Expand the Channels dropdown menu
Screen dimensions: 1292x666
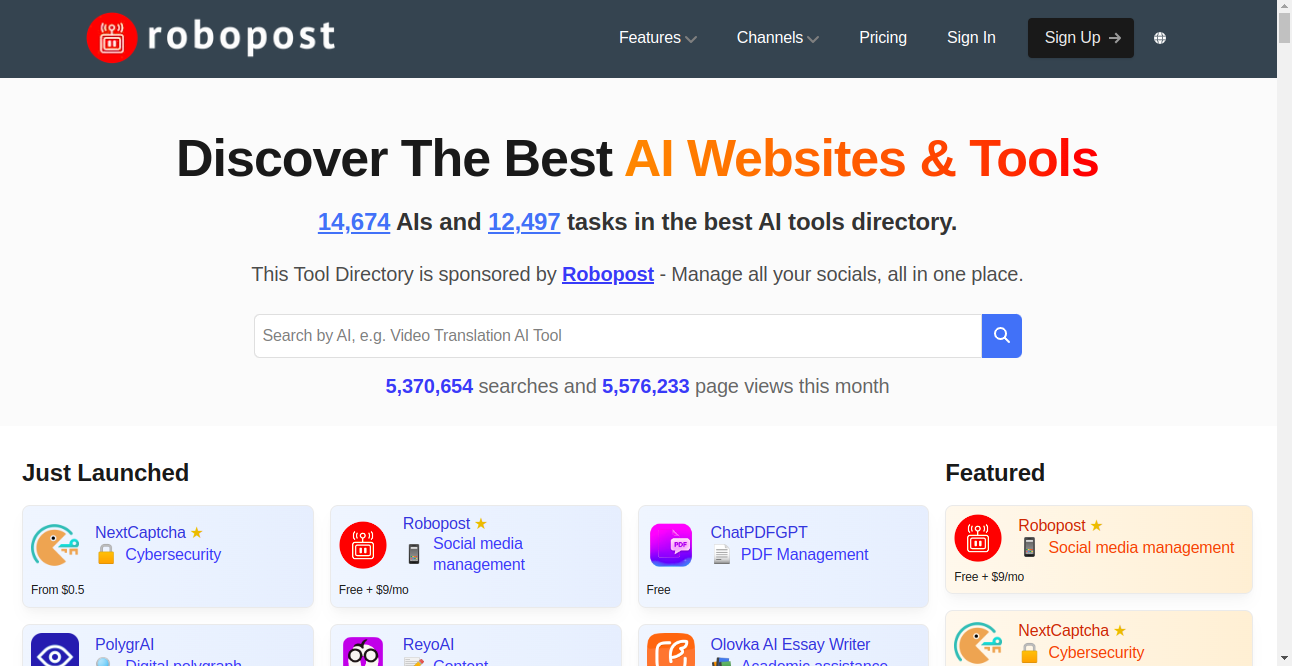click(778, 38)
